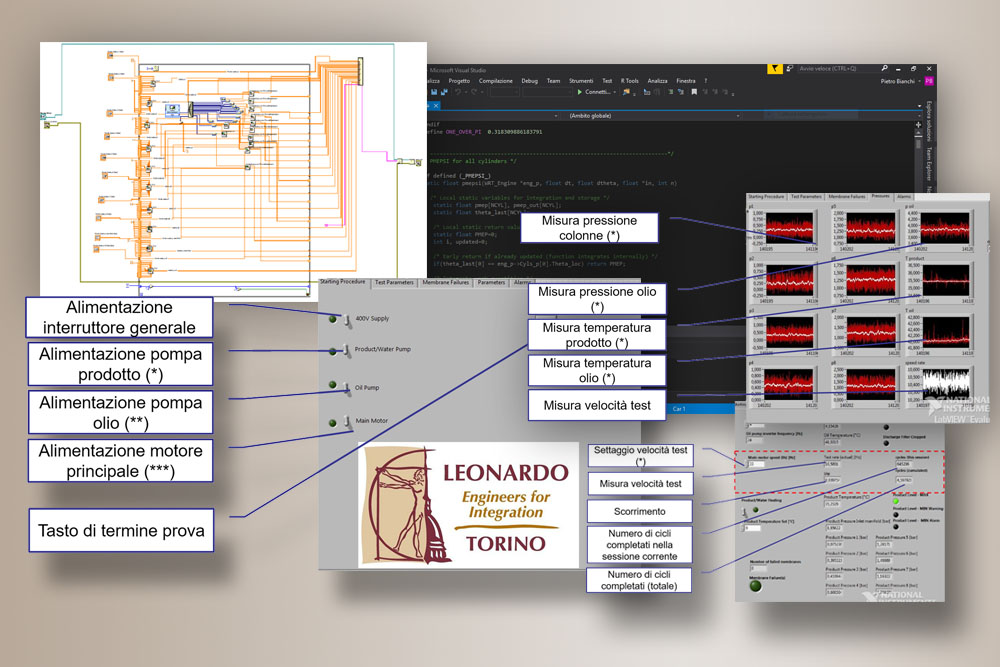Flip the 400V Supply switch

coord(347,319)
